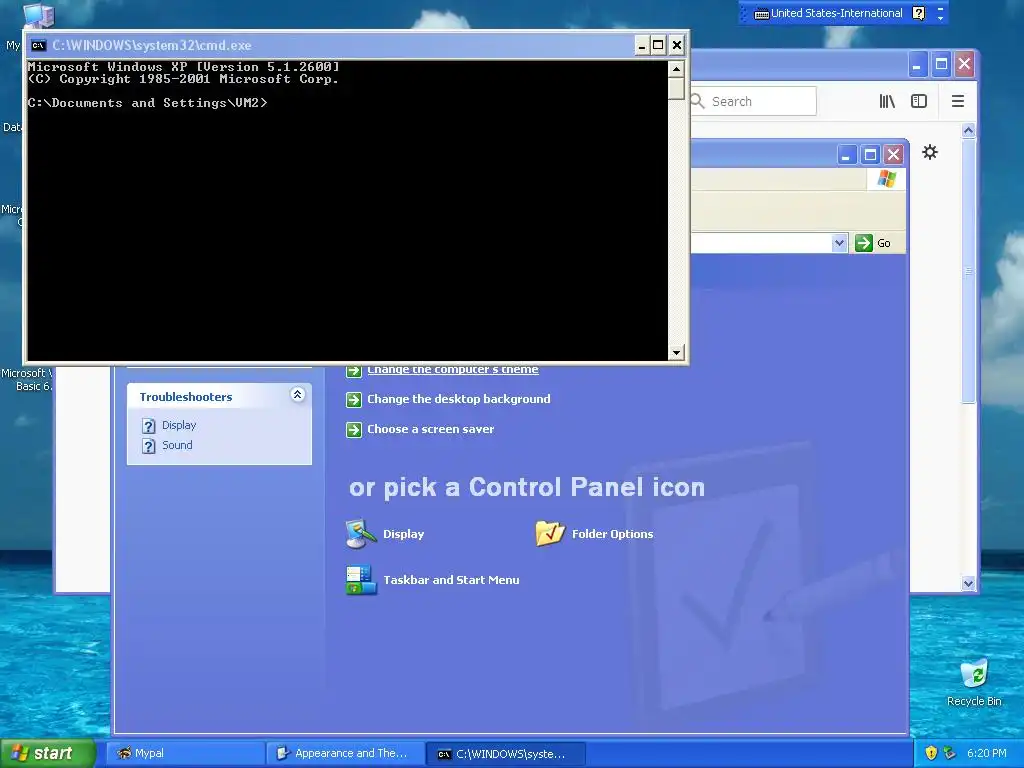Click the United States-International keyboard indicator
This screenshot has width=1024, height=768.
(x=828, y=13)
